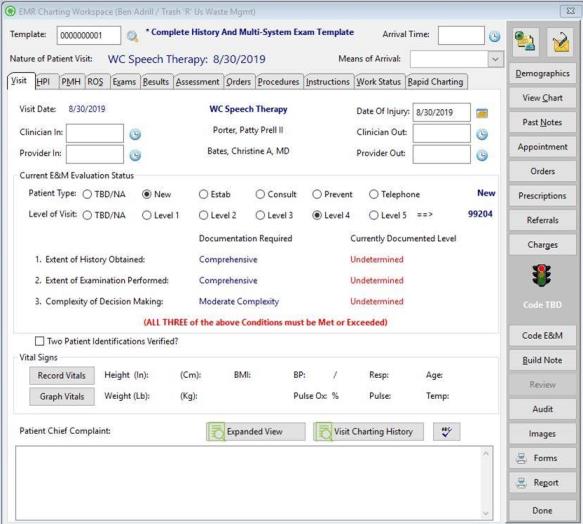Click the Build Note sidebar button
This screenshot has height=524, width=583.
click(x=542, y=360)
